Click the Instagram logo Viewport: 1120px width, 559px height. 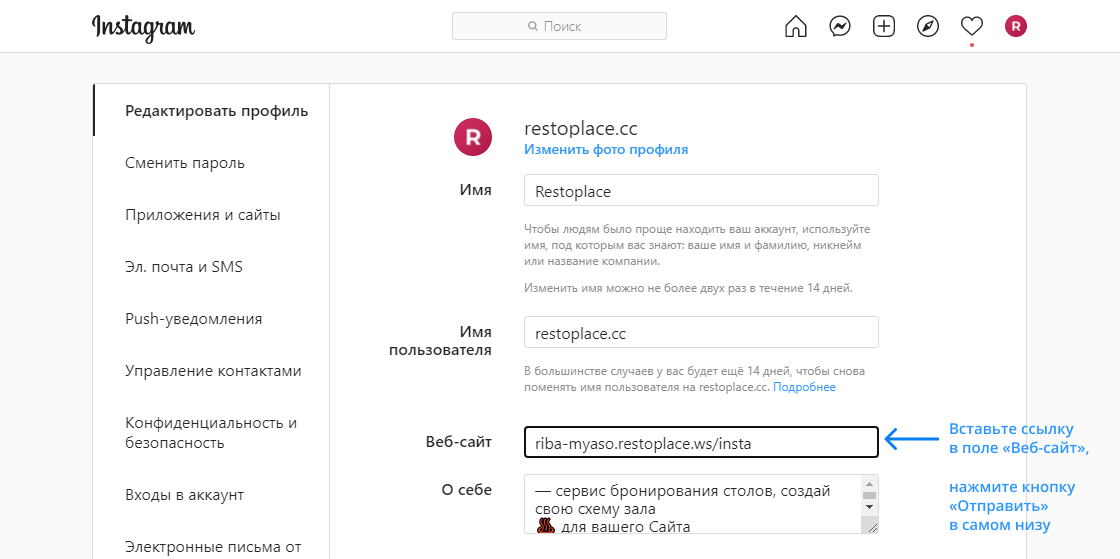[143, 27]
